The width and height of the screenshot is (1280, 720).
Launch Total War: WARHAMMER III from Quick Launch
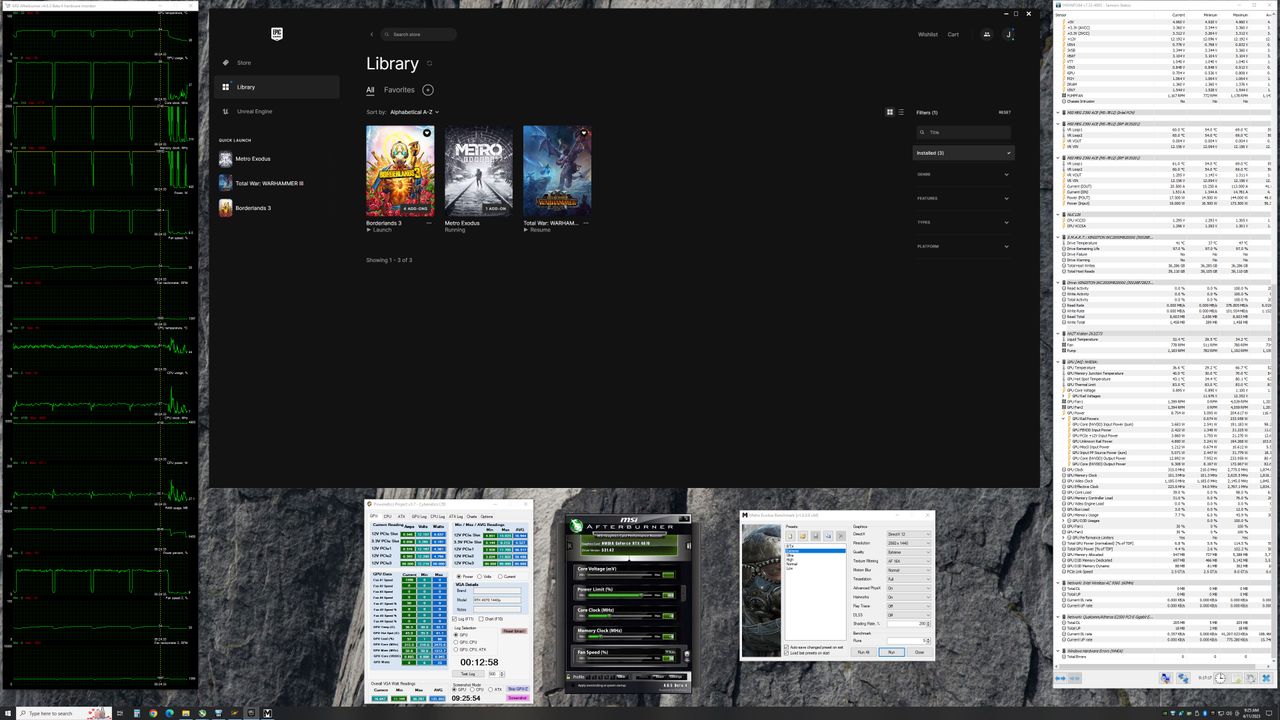click(x=261, y=183)
